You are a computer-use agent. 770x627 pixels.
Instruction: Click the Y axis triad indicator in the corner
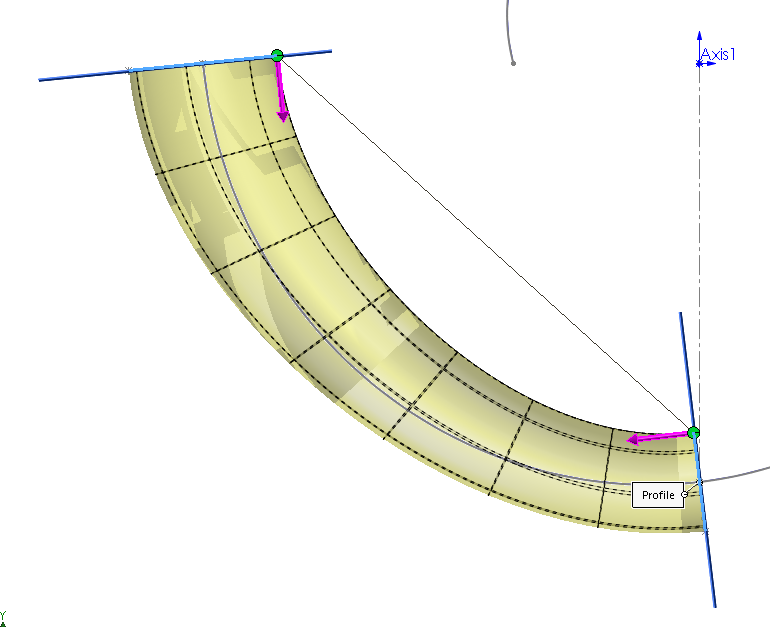(x=3, y=617)
